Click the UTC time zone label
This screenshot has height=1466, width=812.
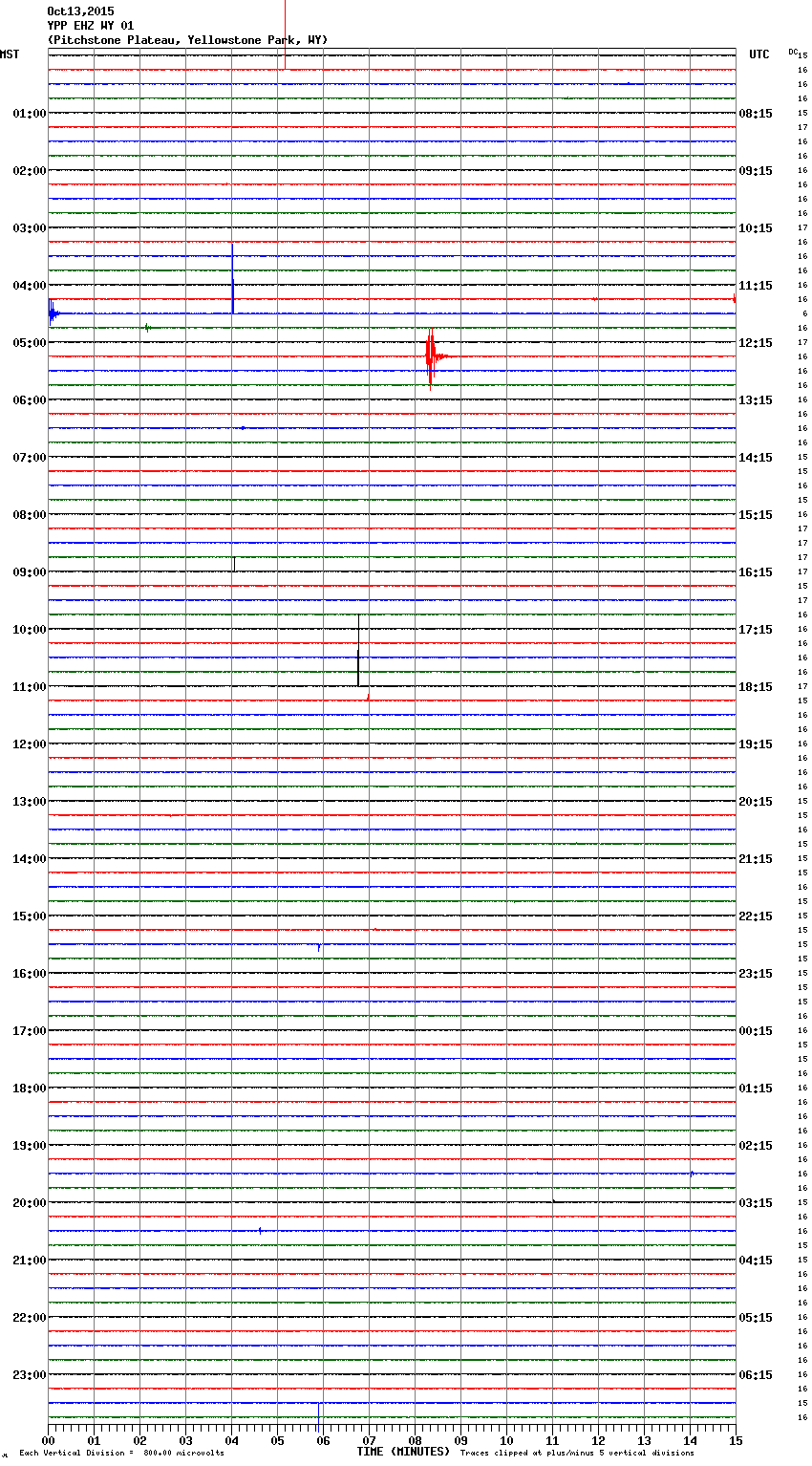[x=759, y=54]
